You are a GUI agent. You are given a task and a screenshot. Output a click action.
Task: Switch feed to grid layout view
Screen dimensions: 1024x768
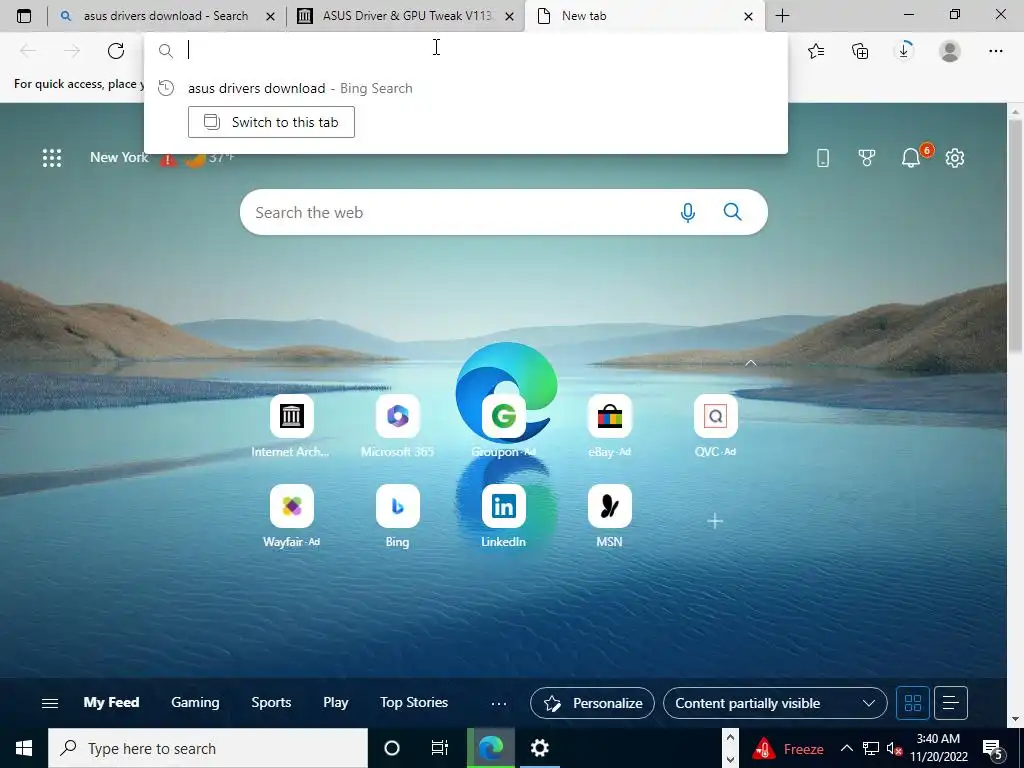[x=912, y=703]
